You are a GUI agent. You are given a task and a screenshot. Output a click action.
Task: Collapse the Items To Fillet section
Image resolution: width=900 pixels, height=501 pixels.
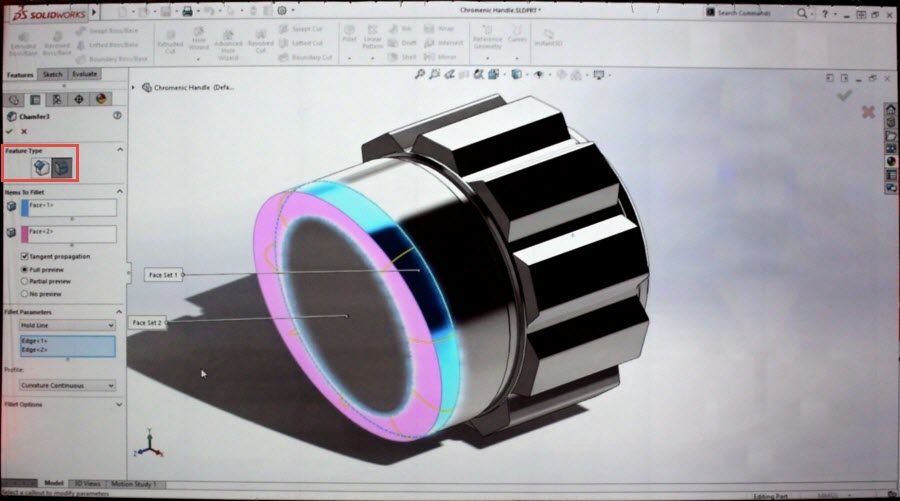(120, 191)
